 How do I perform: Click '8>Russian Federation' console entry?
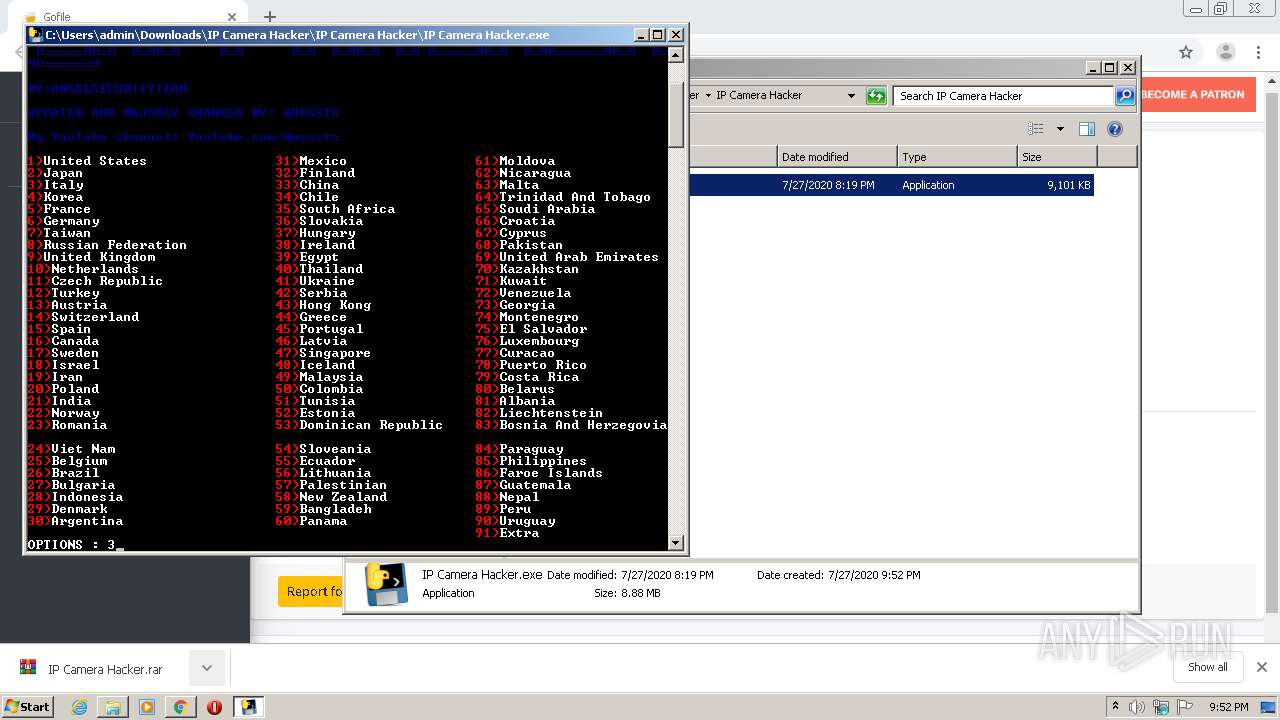(x=107, y=245)
